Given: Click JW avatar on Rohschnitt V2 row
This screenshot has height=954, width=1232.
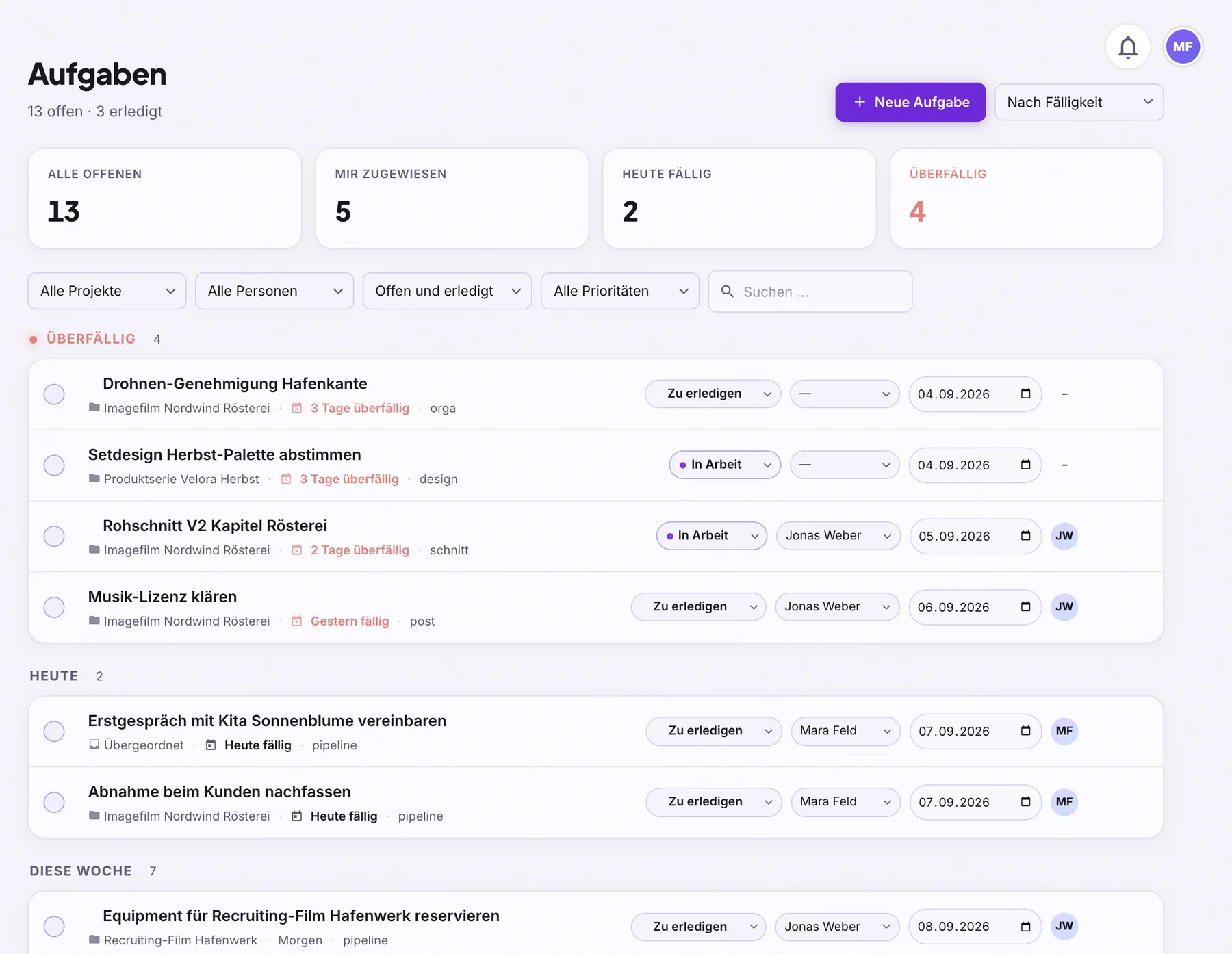Looking at the screenshot, I should tap(1064, 536).
